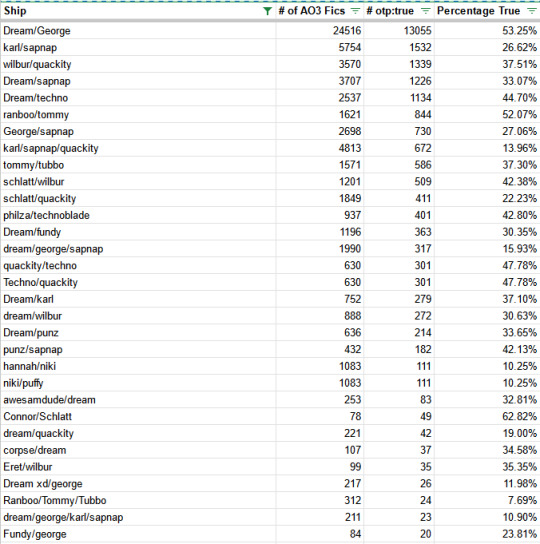Select the Dream/punz cell

pyautogui.click(x=138, y=333)
